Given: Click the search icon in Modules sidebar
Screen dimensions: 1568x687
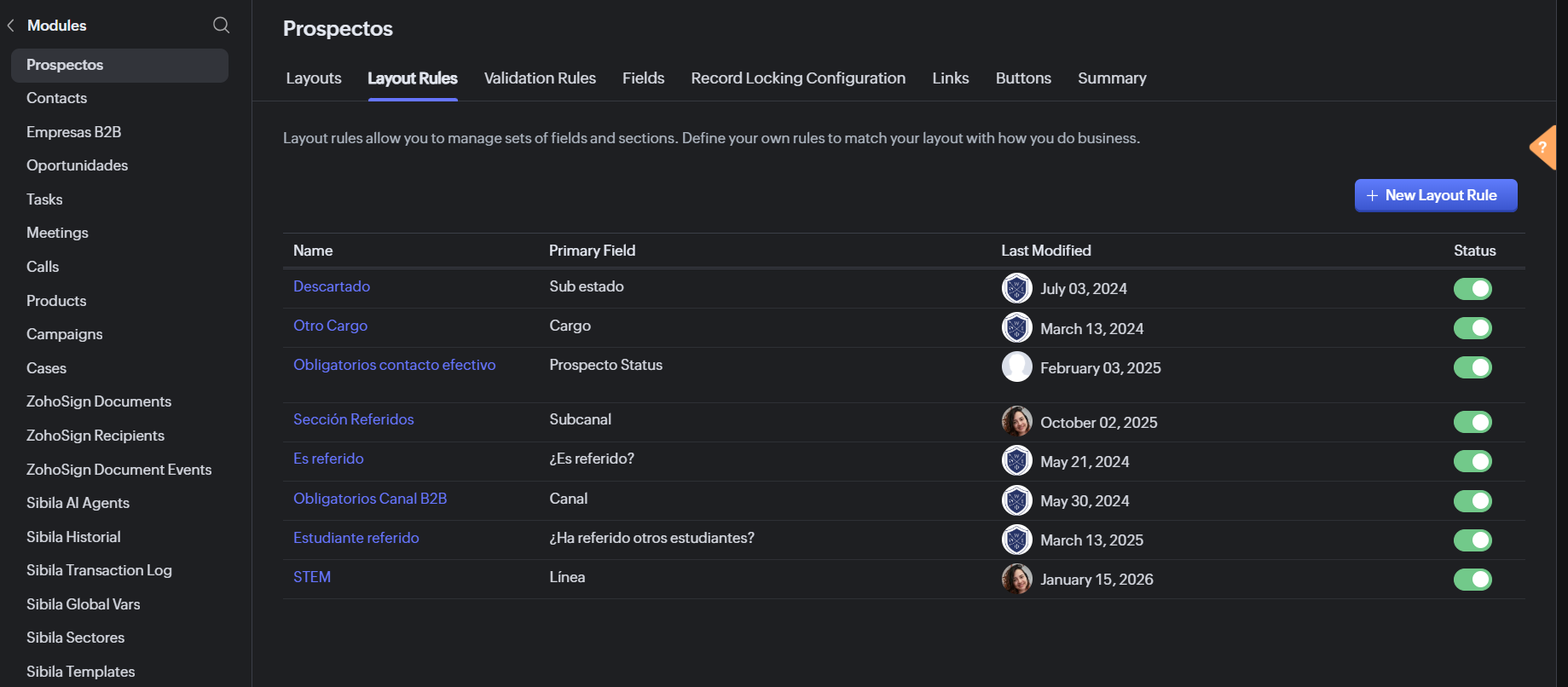Looking at the screenshot, I should 221,25.
